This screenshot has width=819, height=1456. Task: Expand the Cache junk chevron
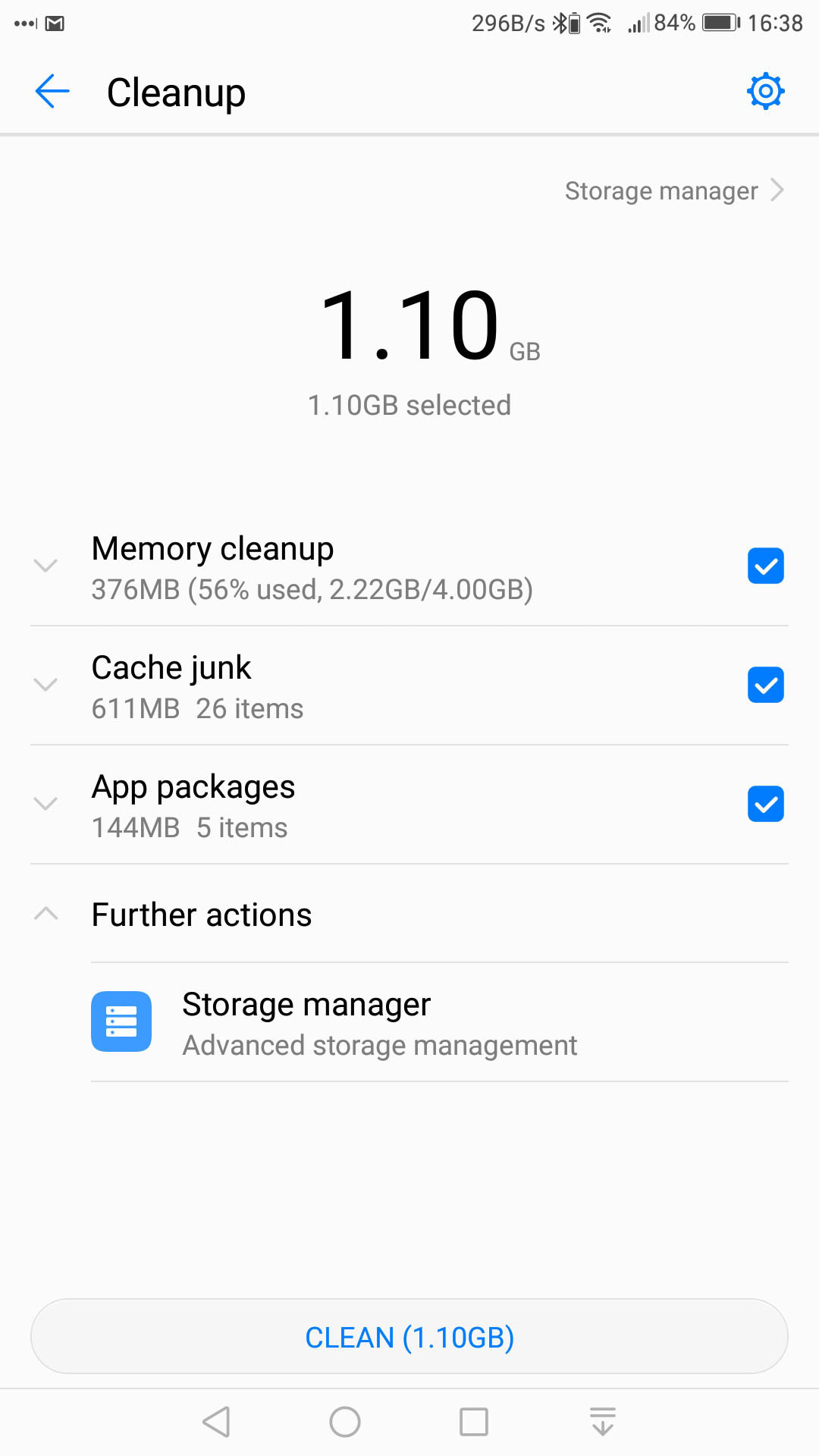[46, 685]
